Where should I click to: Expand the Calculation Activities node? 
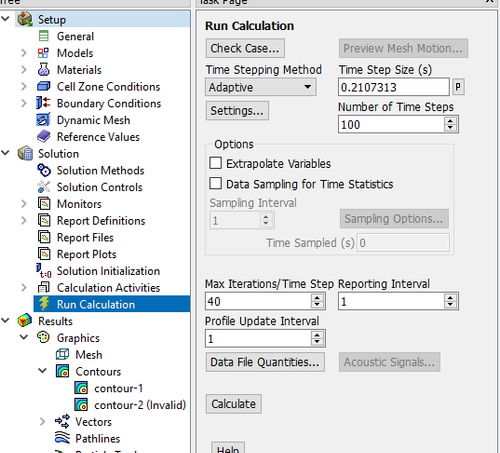(x=24, y=287)
